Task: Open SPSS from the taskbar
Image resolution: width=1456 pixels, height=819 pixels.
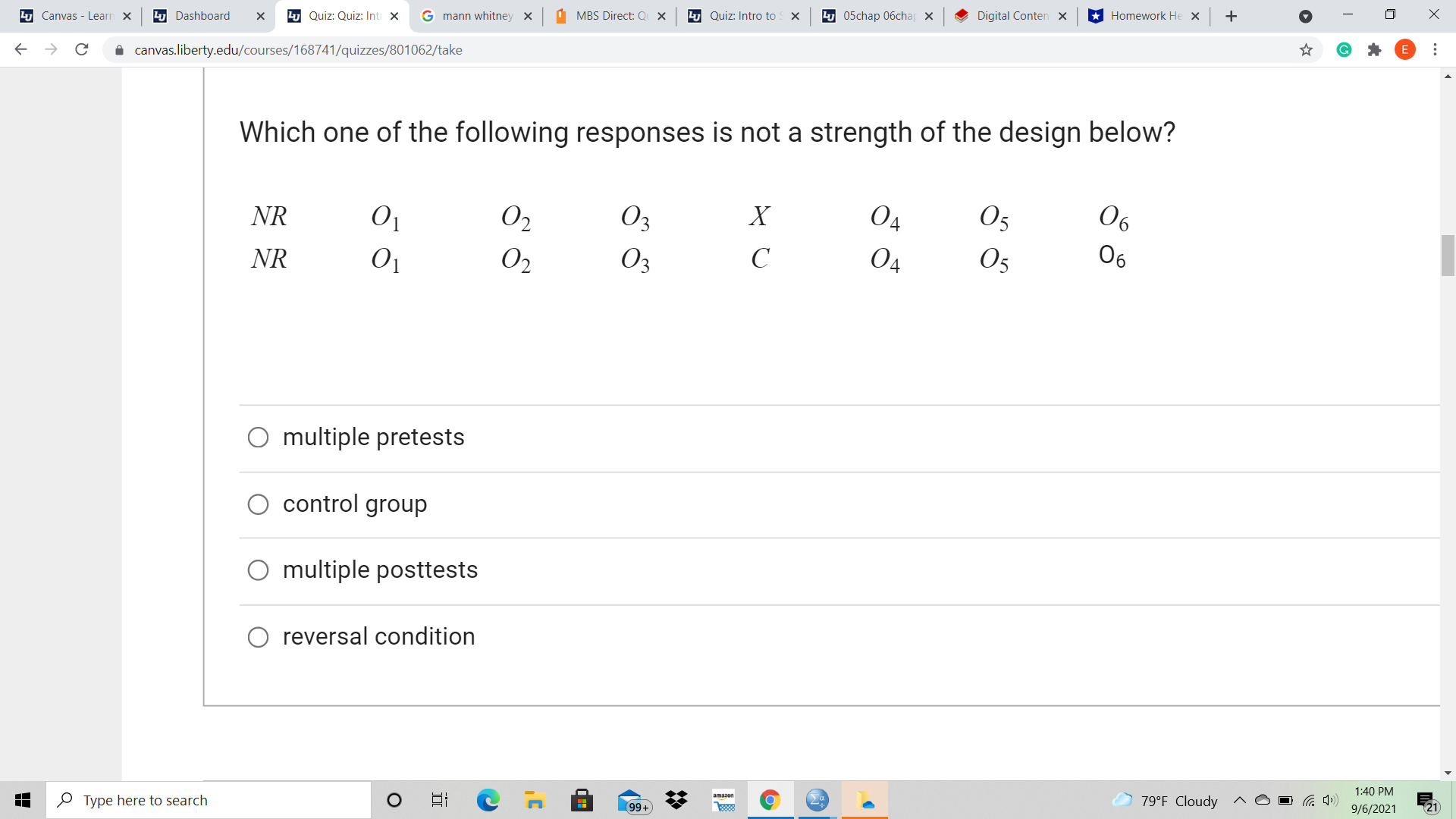Action: tap(817, 800)
